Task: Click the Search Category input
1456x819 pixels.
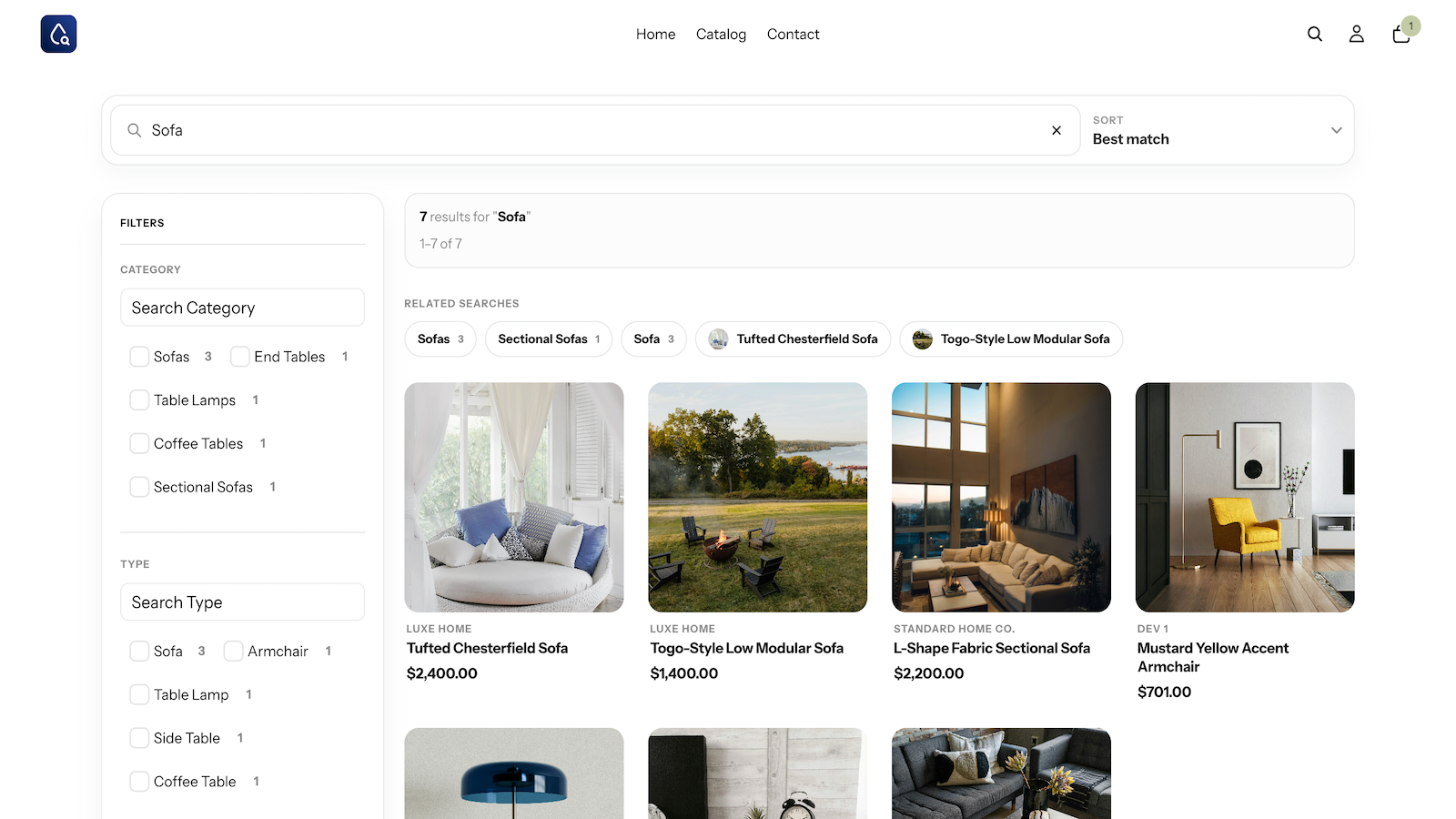Action: (242, 308)
